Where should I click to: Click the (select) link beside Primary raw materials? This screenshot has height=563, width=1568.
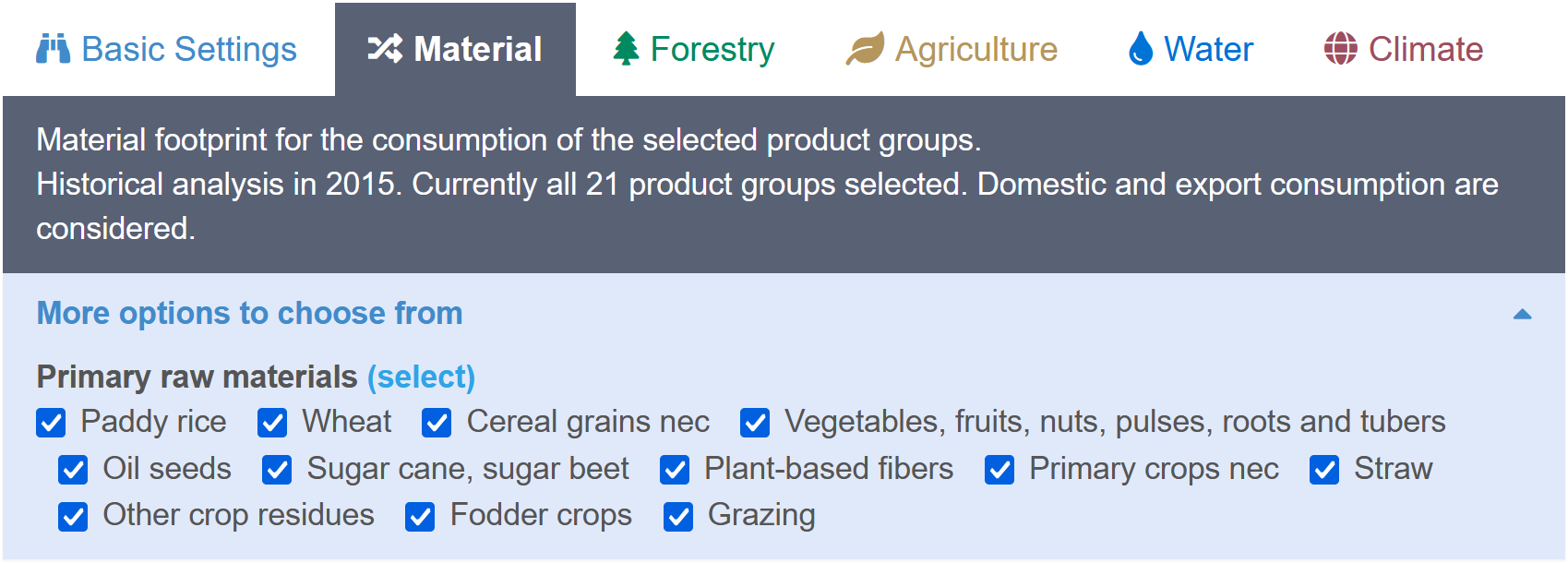point(421,377)
